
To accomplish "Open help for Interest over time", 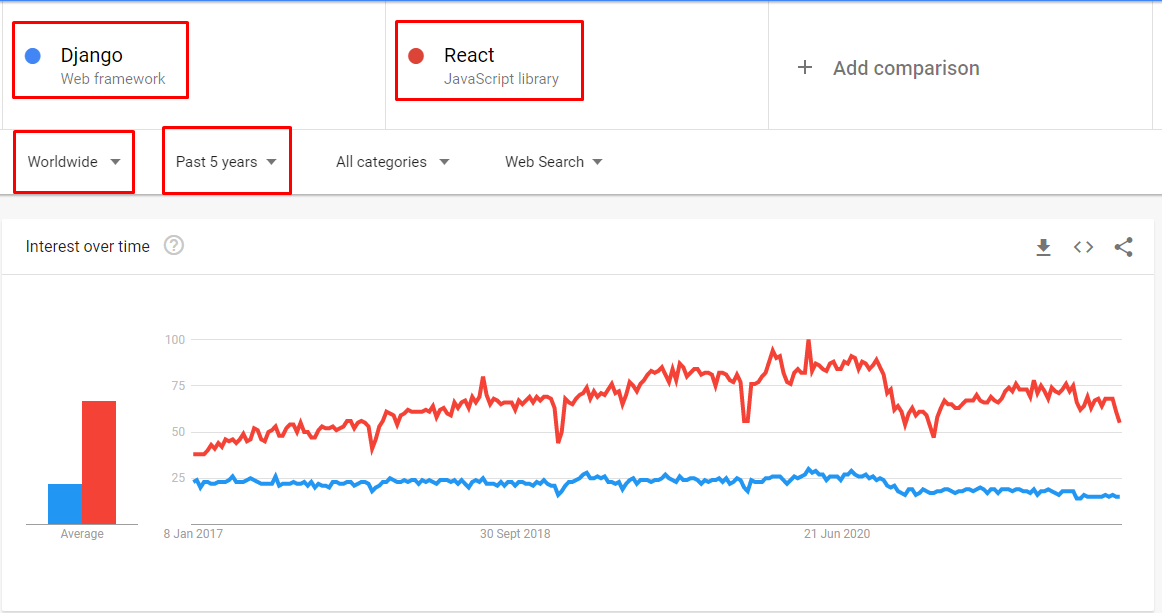I will [174, 246].
